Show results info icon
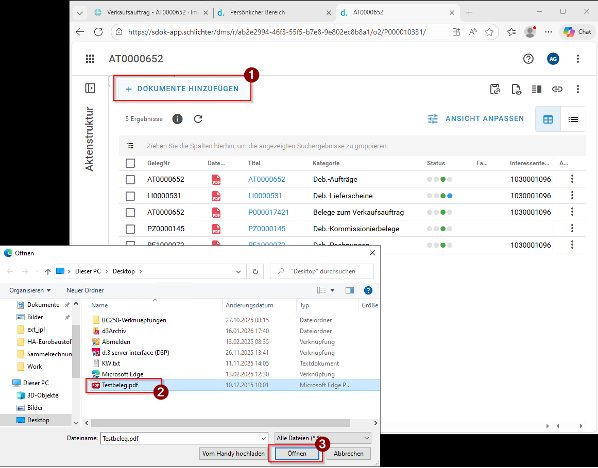The width and height of the screenshot is (598, 468). (177, 119)
